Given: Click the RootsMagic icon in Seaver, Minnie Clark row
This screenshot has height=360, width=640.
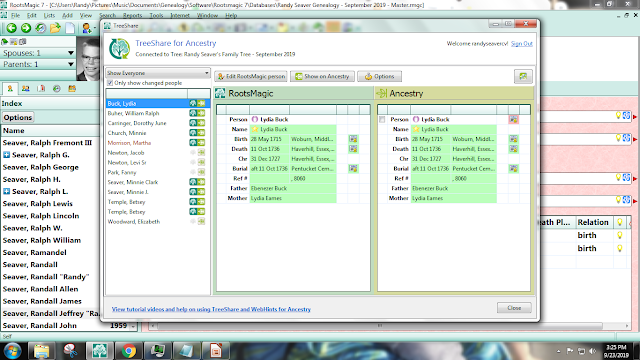Looking at the screenshot, I should [x=193, y=182].
